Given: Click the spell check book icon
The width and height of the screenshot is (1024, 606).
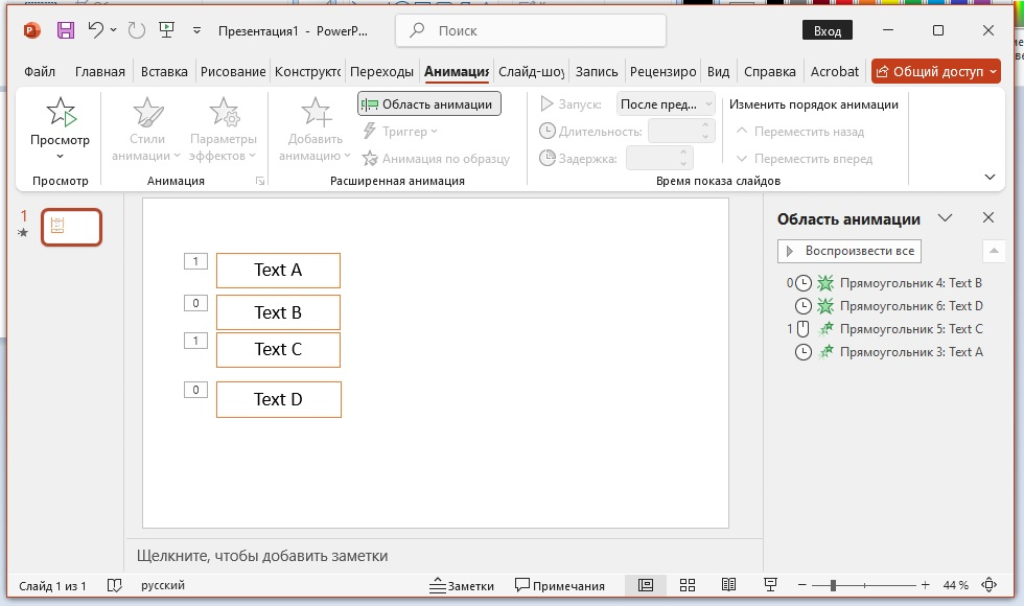Looking at the screenshot, I should [115, 585].
